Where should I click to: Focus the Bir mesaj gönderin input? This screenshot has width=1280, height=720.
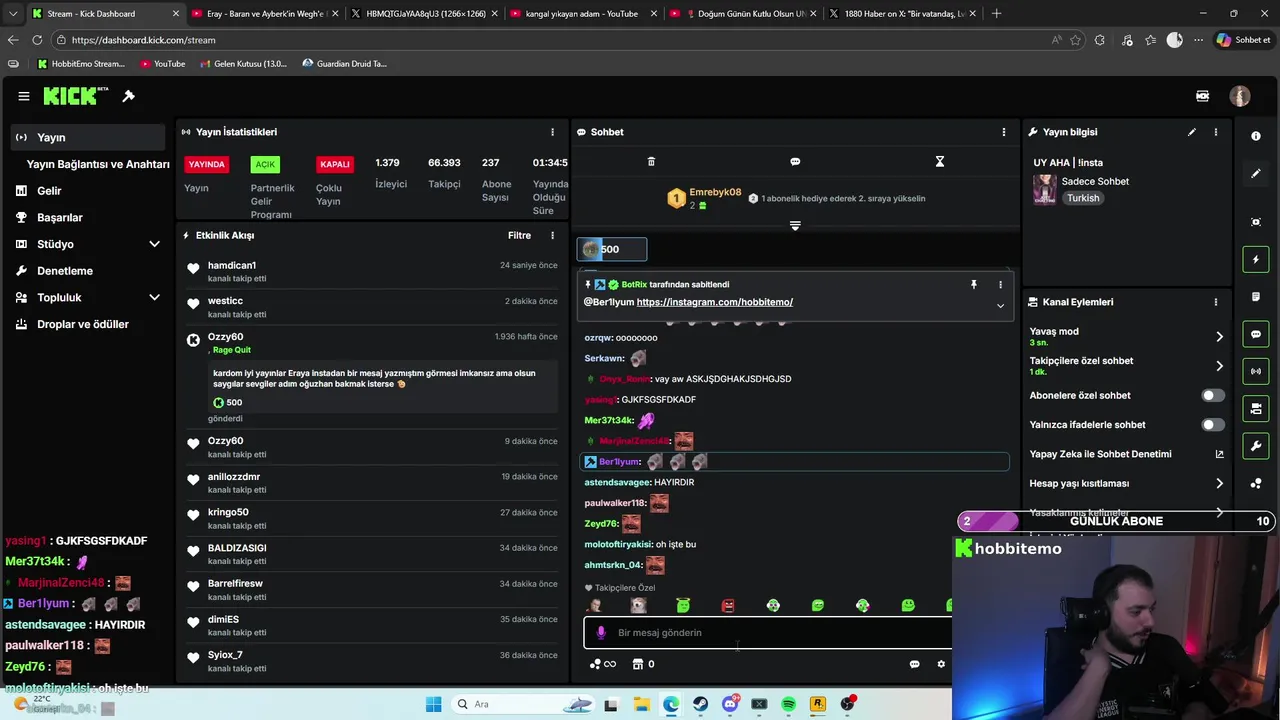768,632
